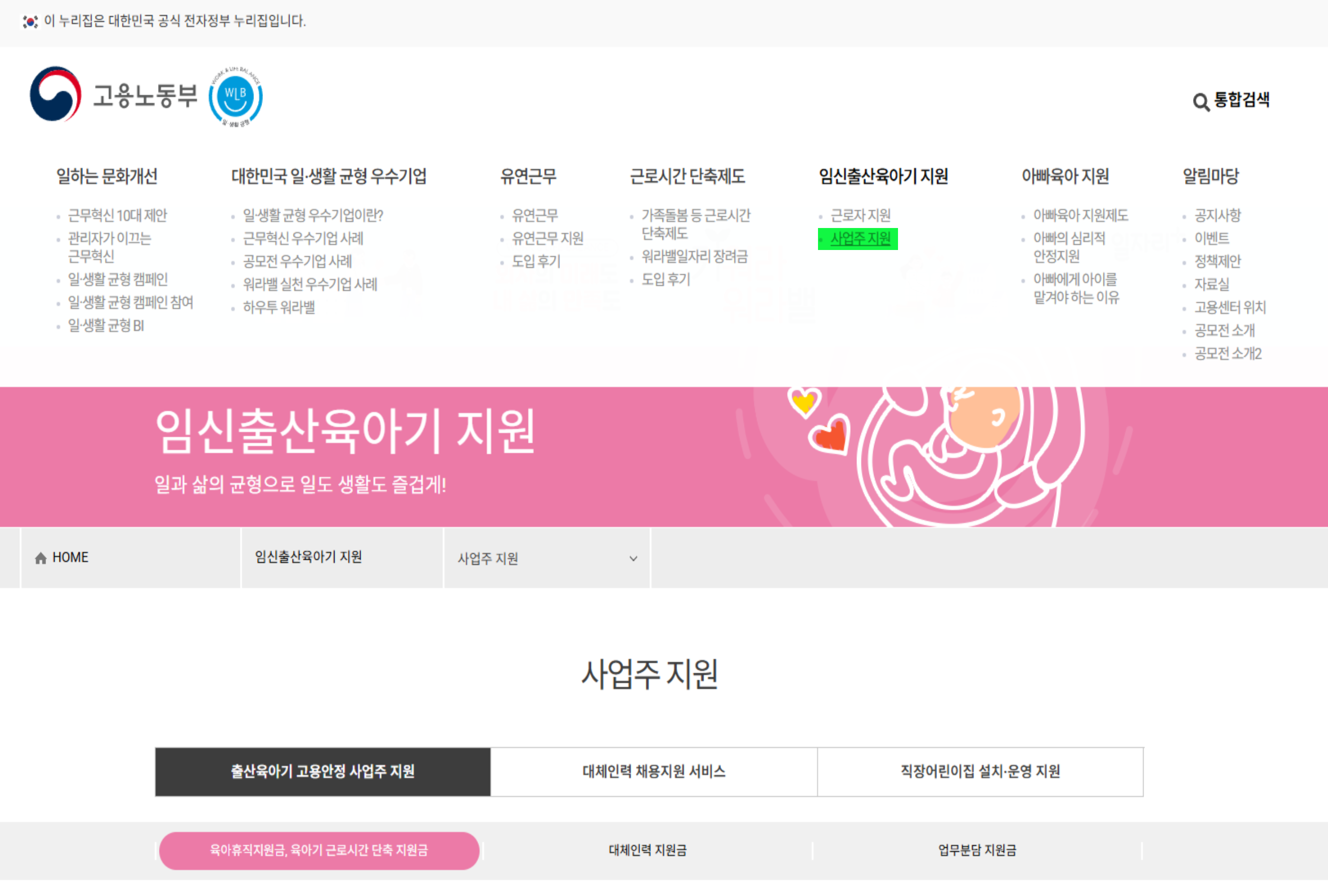Click the 고용노동부 logo emblem
This screenshot has width=1328, height=896.
pyautogui.click(x=55, y=94)
